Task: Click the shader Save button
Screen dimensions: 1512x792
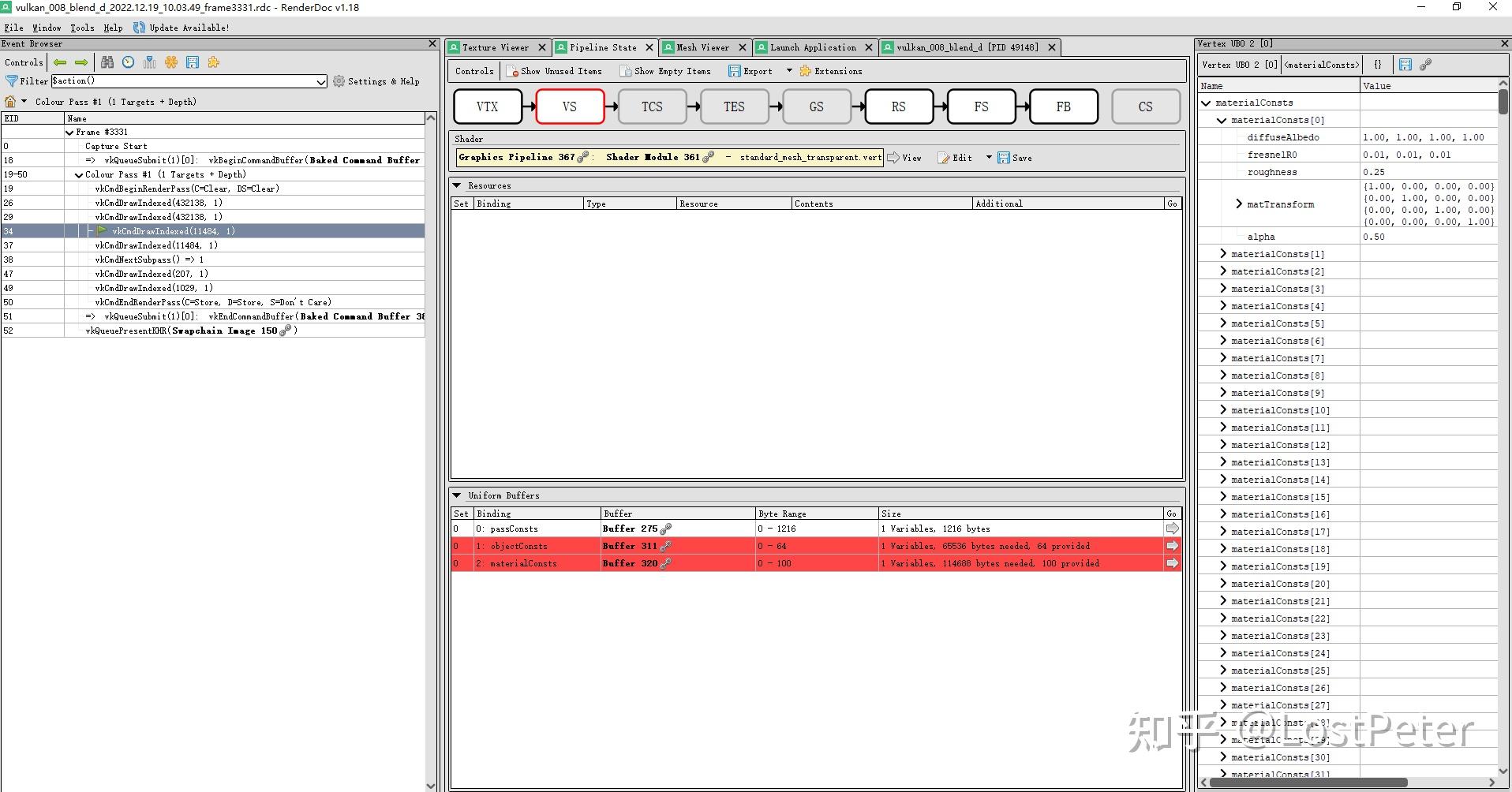Action: click(x=1015, y=158)
